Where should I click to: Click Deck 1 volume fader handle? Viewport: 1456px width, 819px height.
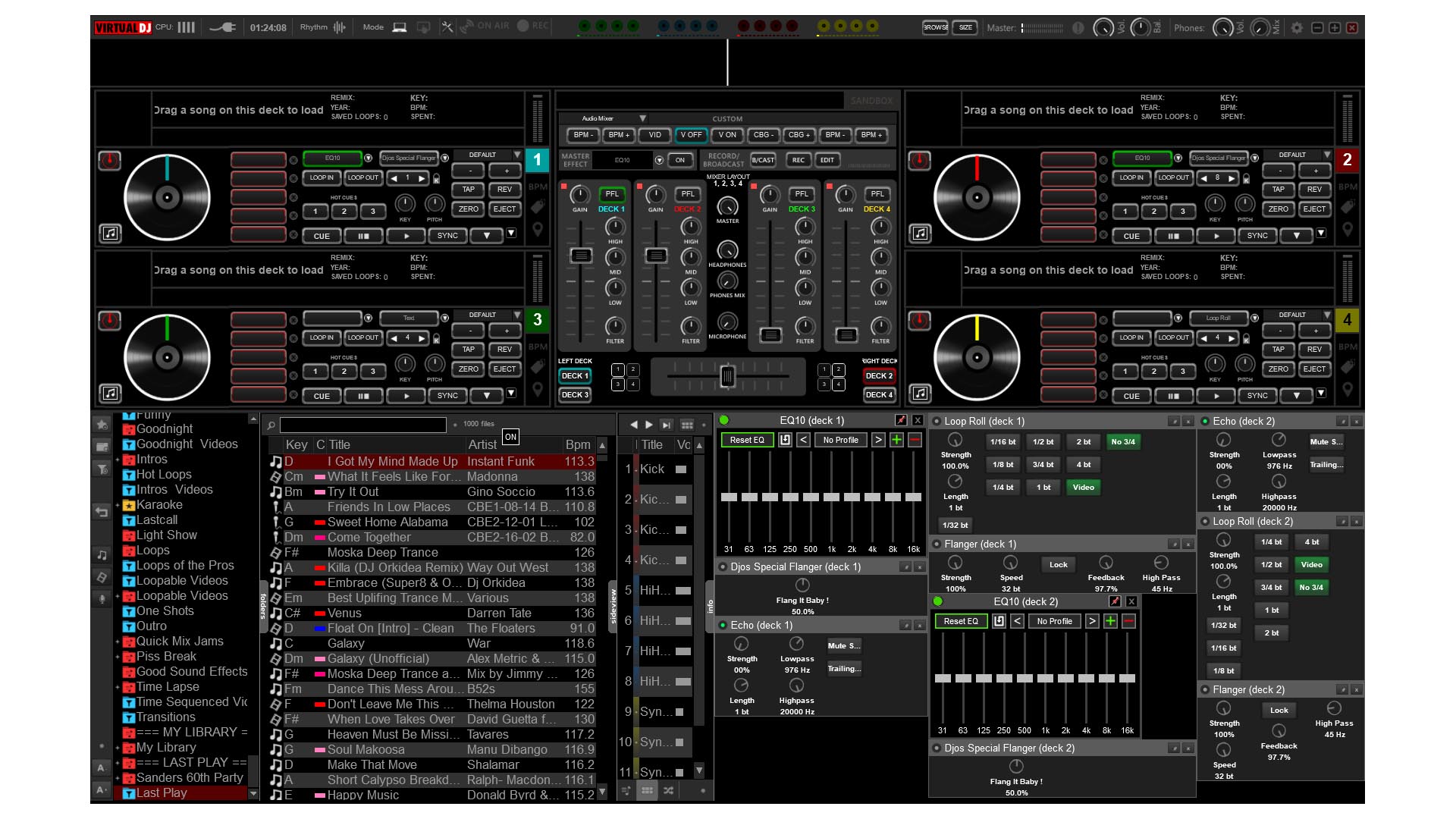(x=581, y=256)
